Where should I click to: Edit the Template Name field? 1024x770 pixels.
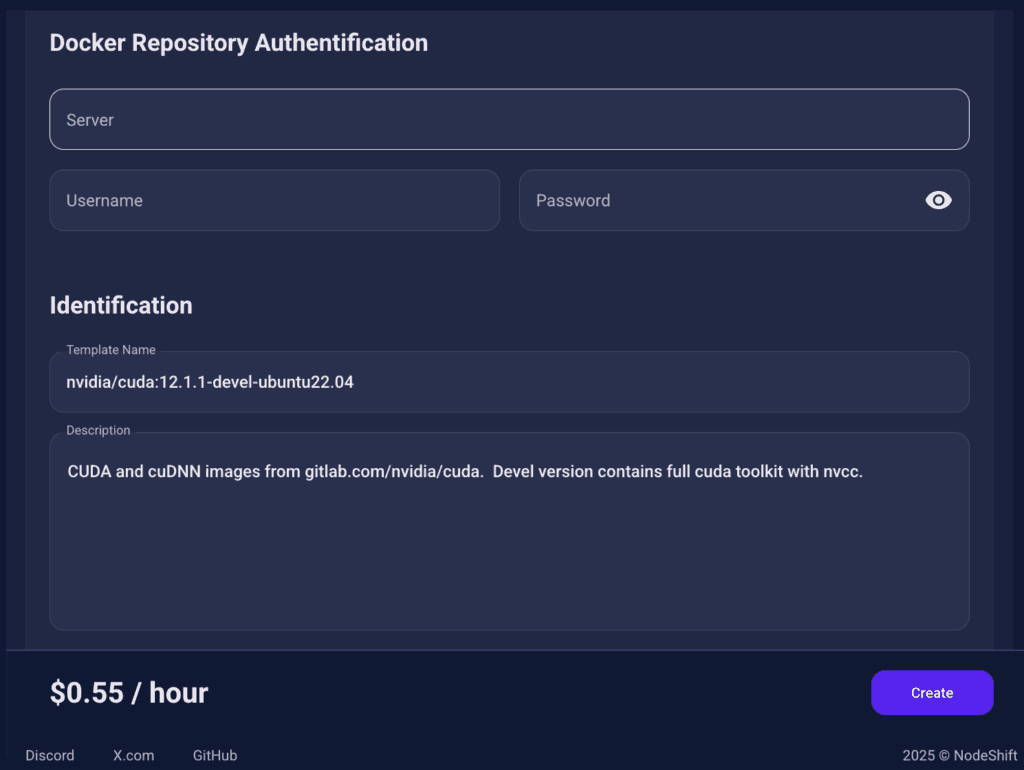coord(509,382)
